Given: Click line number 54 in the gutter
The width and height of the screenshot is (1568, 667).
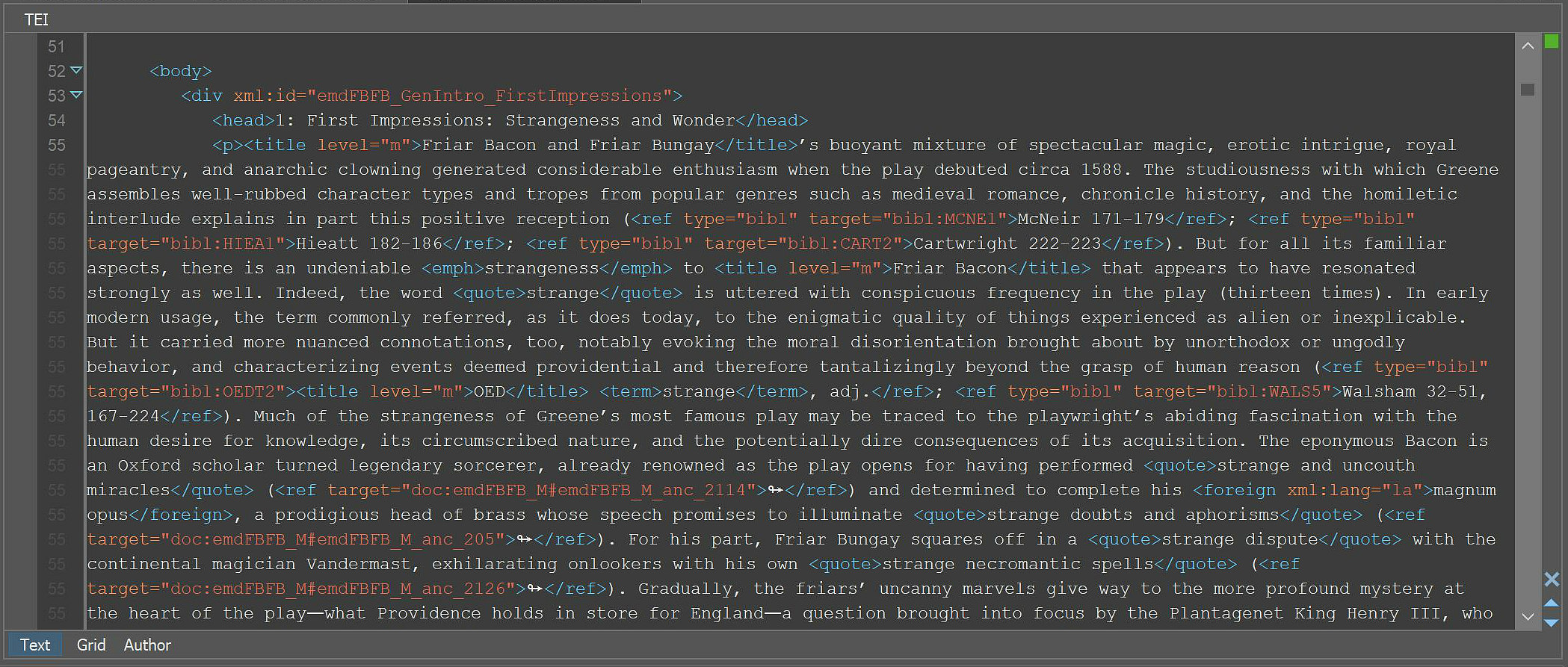Looking at the screenshot, I should [56, 120].
